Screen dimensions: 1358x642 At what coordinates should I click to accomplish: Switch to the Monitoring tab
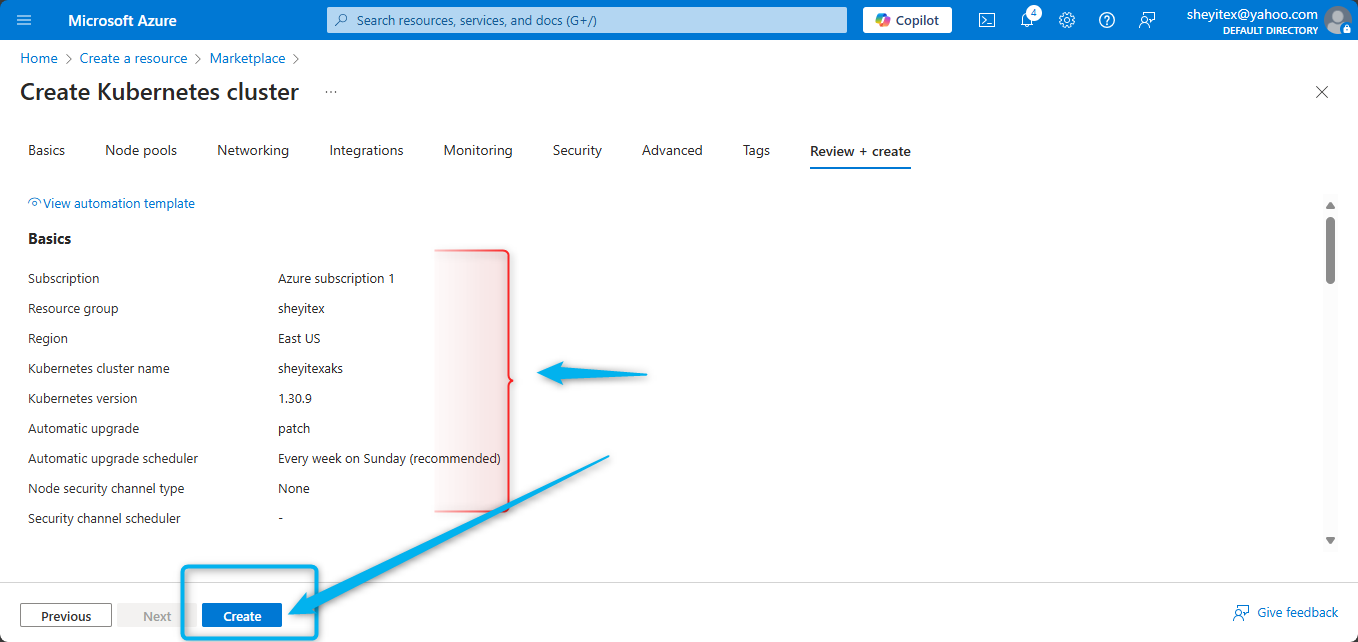[x=478, y=151]
